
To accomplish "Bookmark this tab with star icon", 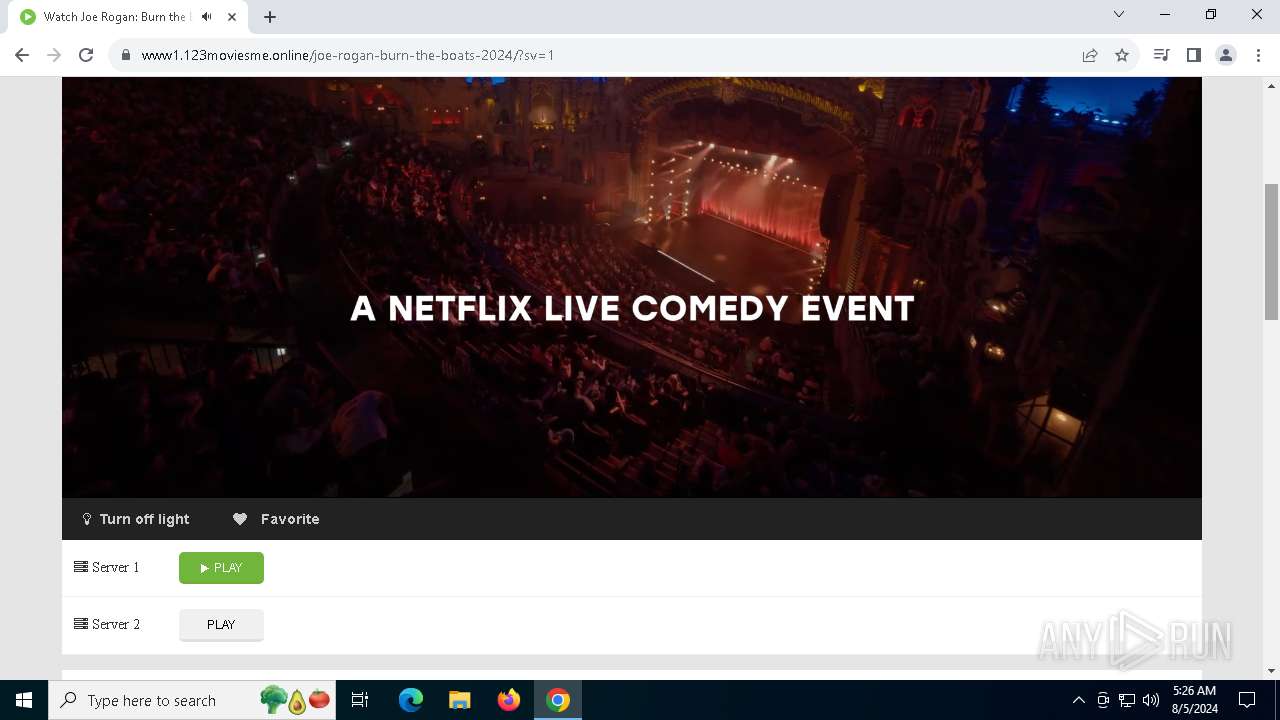I will [x=1122, y=55].
